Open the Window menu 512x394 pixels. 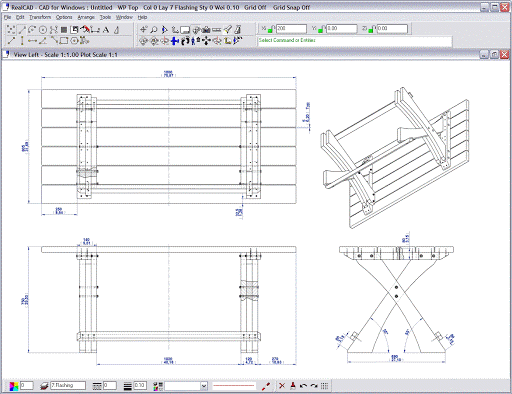pyautogui.click(x=124, y=17)
